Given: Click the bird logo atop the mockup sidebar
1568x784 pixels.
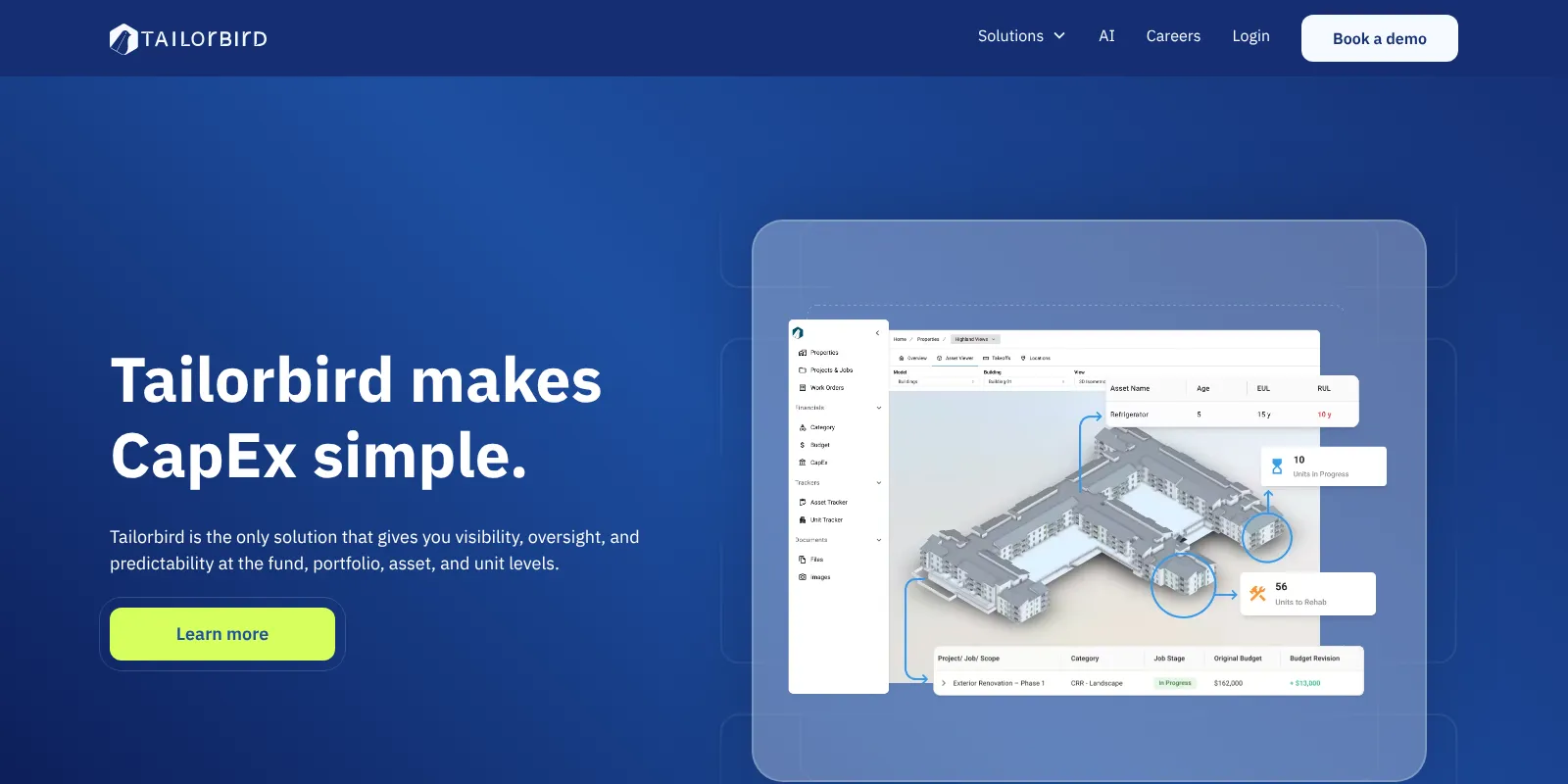Looking at the screenshot, I should coord(798,333).
